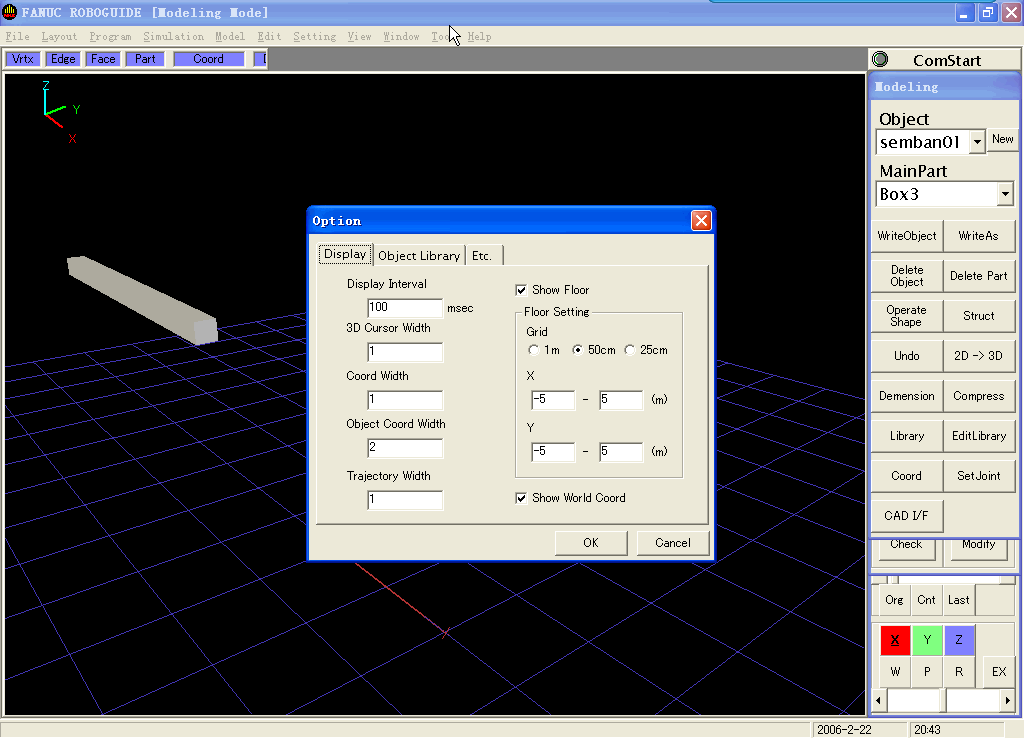Click the FANUC application icon in title bar
The width and height of the screenshot is (1024, 738).
tap(9, 12)
